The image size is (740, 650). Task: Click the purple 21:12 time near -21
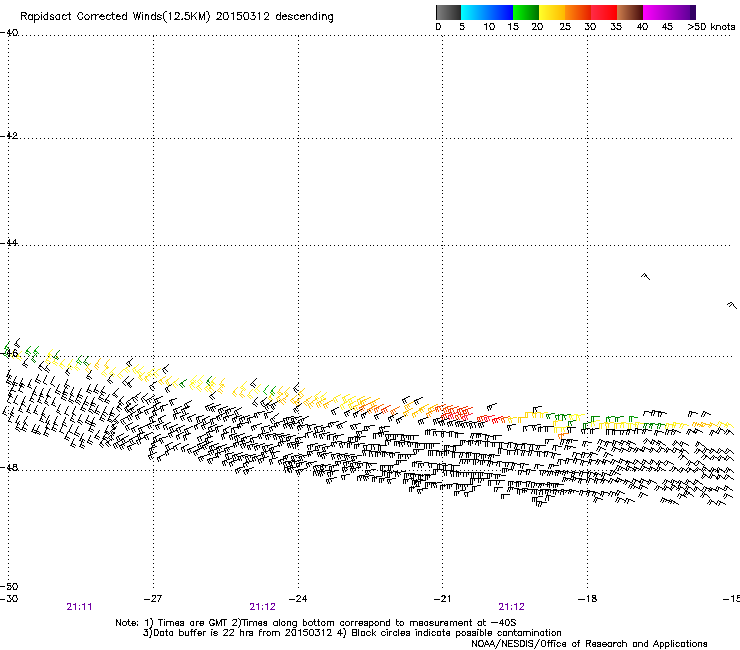coord(512,607)
